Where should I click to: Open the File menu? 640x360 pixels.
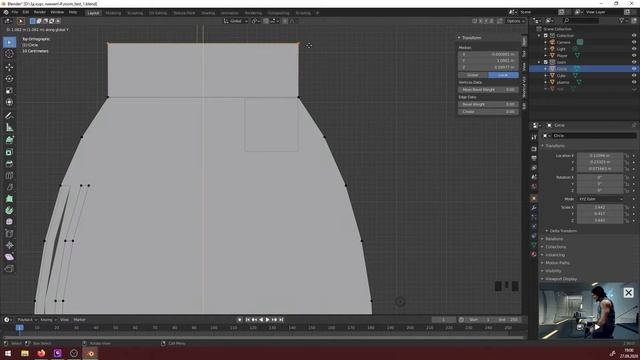(x=15, y=13)
